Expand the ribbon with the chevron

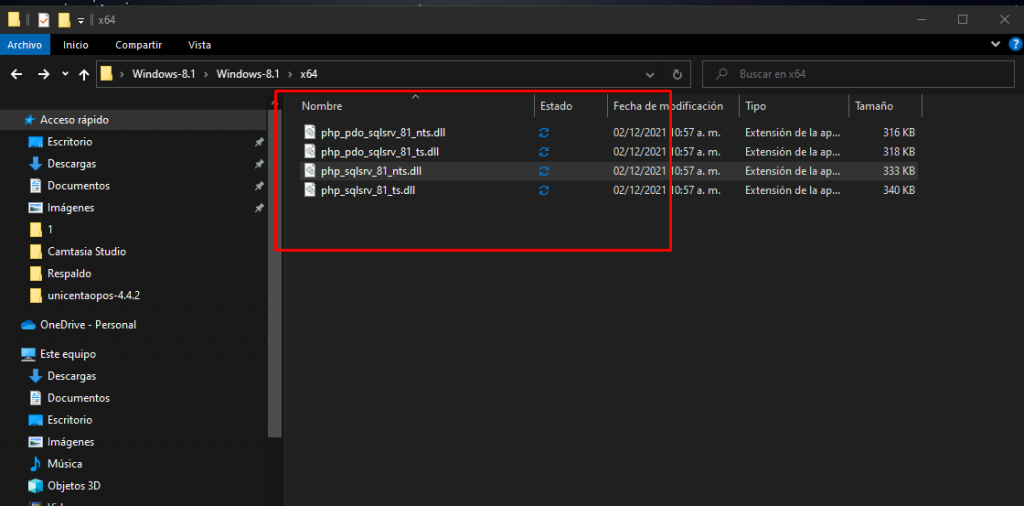996,45
